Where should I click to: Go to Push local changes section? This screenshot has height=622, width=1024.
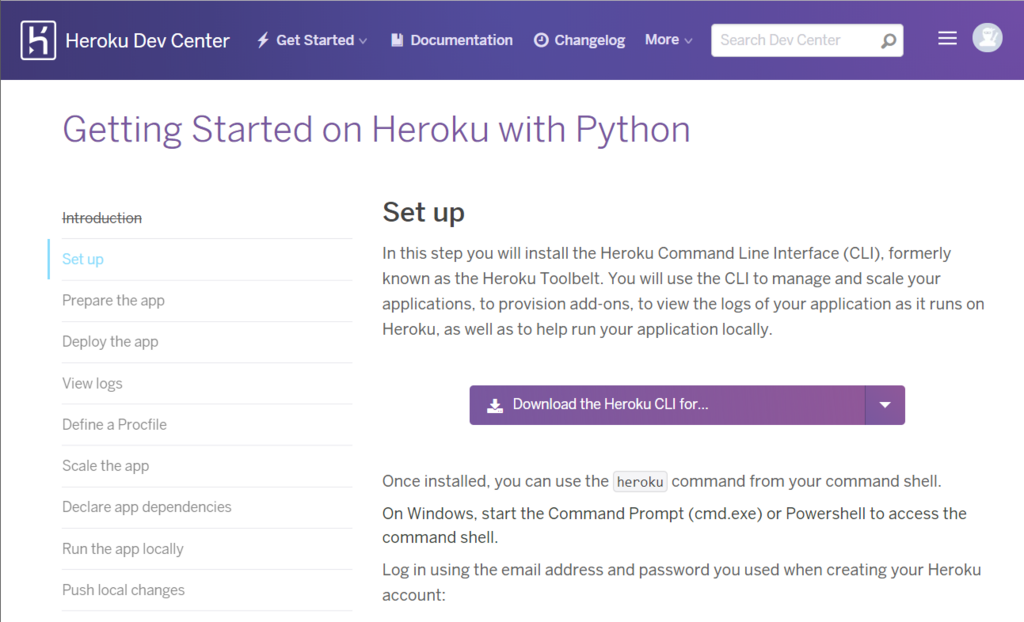(123, 590)
